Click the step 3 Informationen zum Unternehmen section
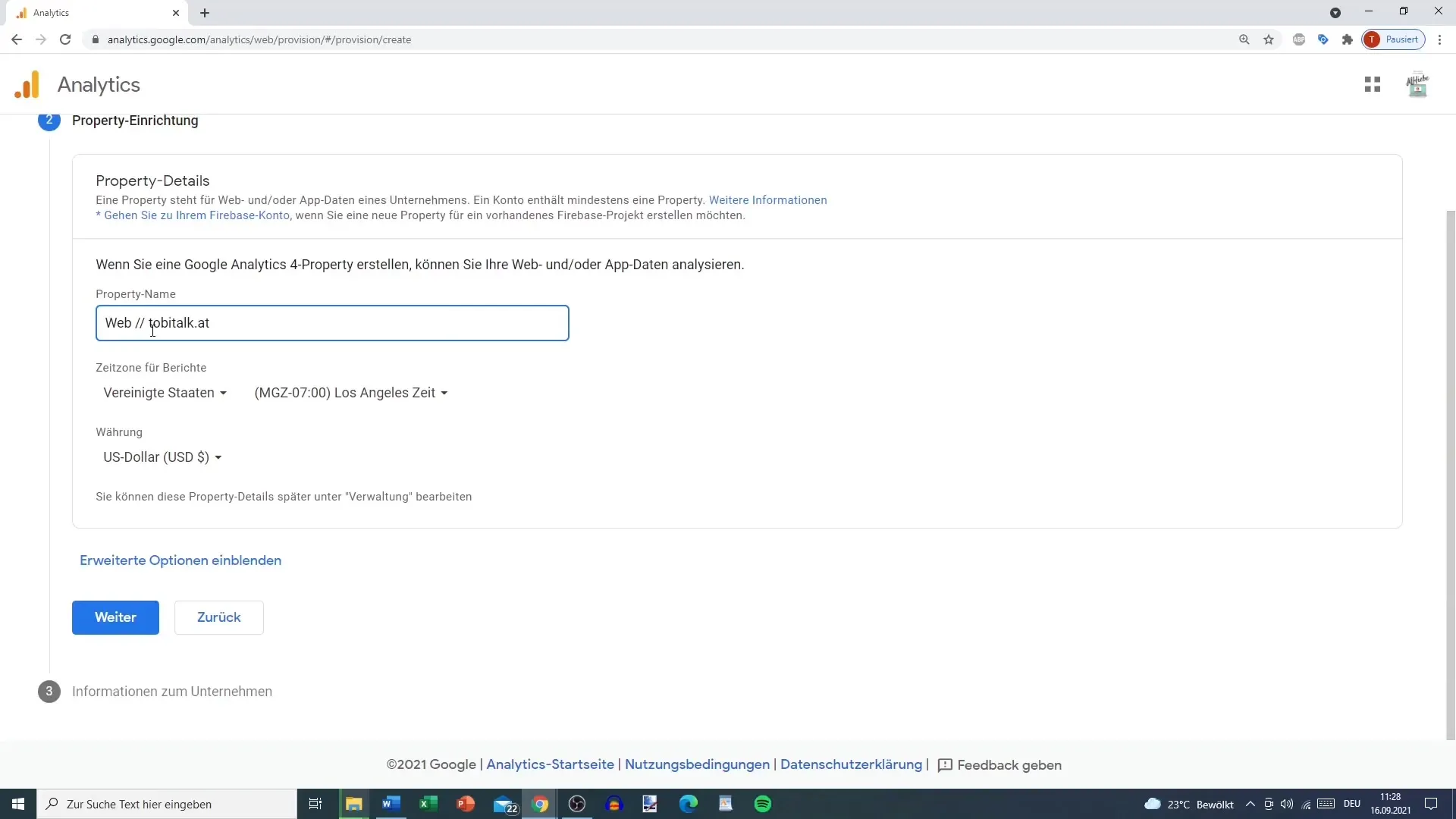This screenshot has height=819, width=1456. (x=171, y=691)
